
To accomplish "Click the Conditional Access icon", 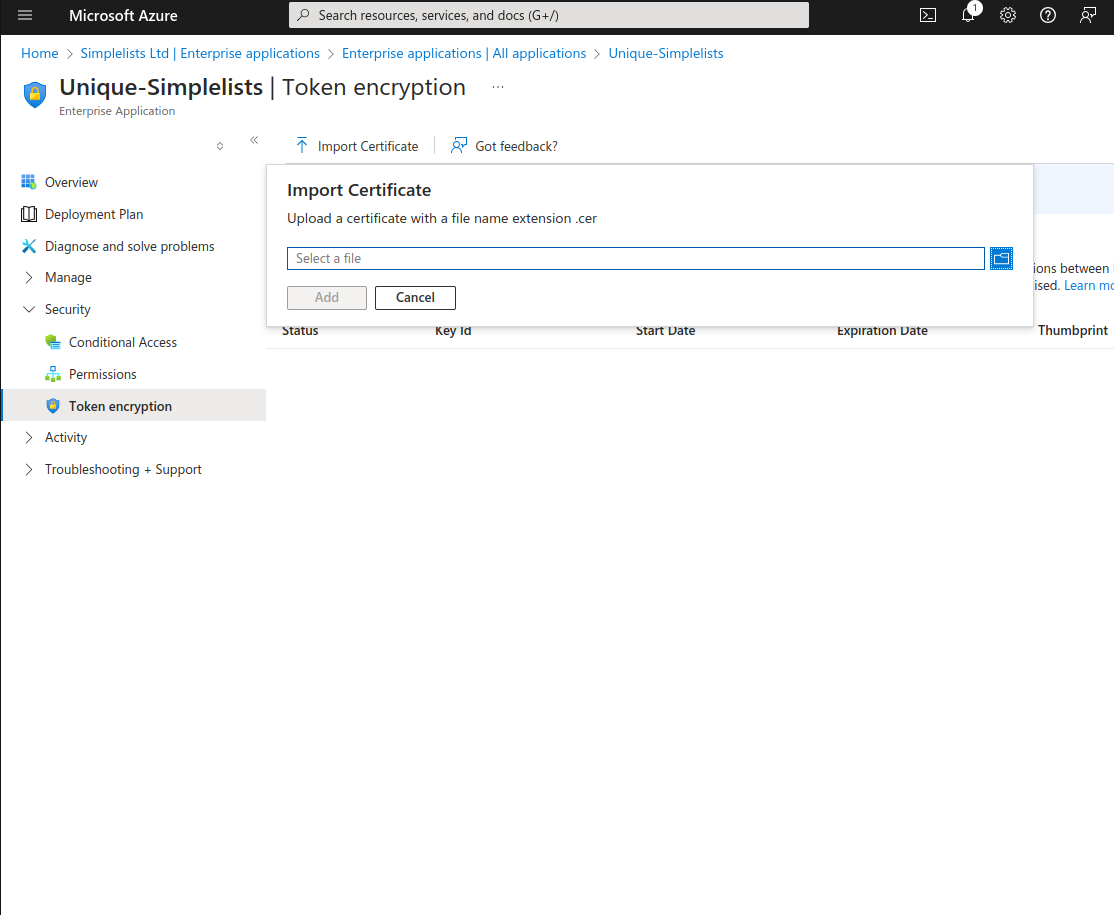I will pyautogui.click(x=53, y=342).
